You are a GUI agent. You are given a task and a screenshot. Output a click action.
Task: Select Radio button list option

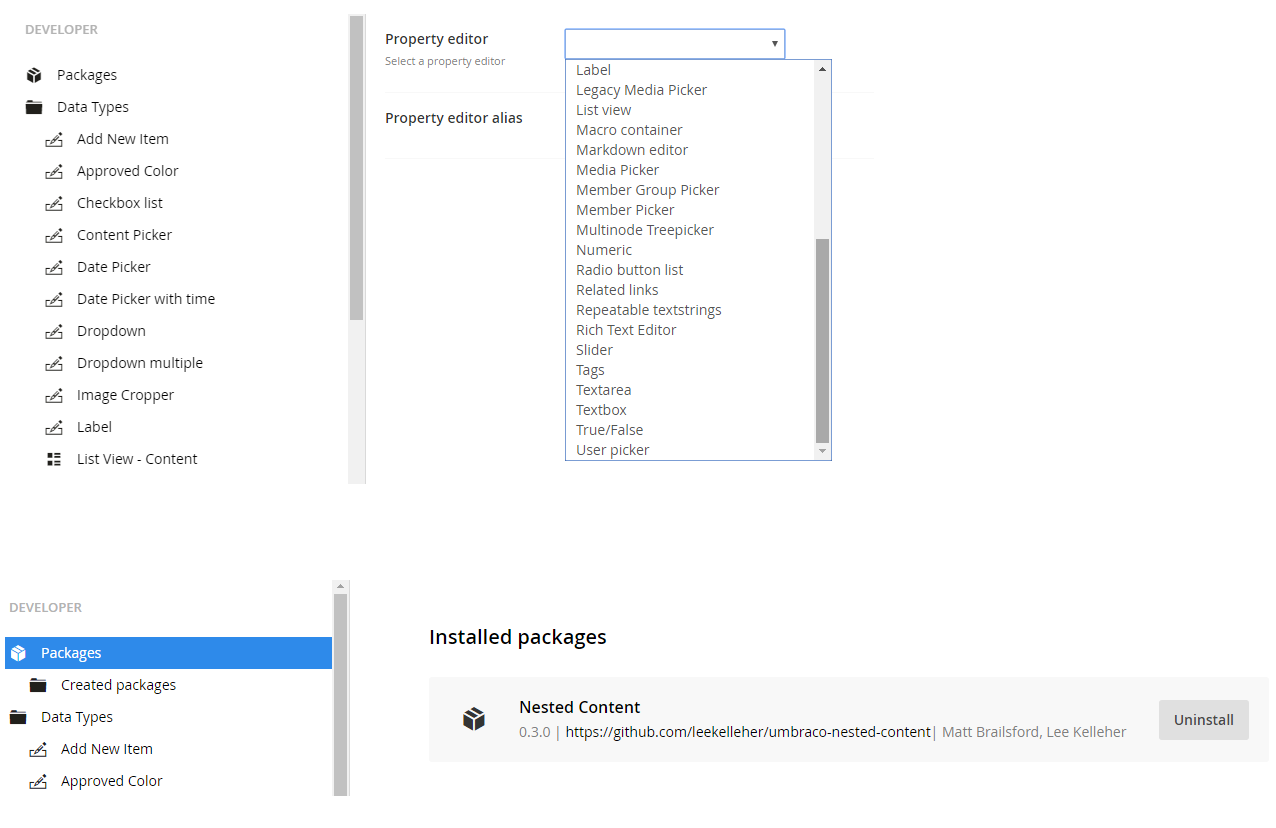pos(630,270)
